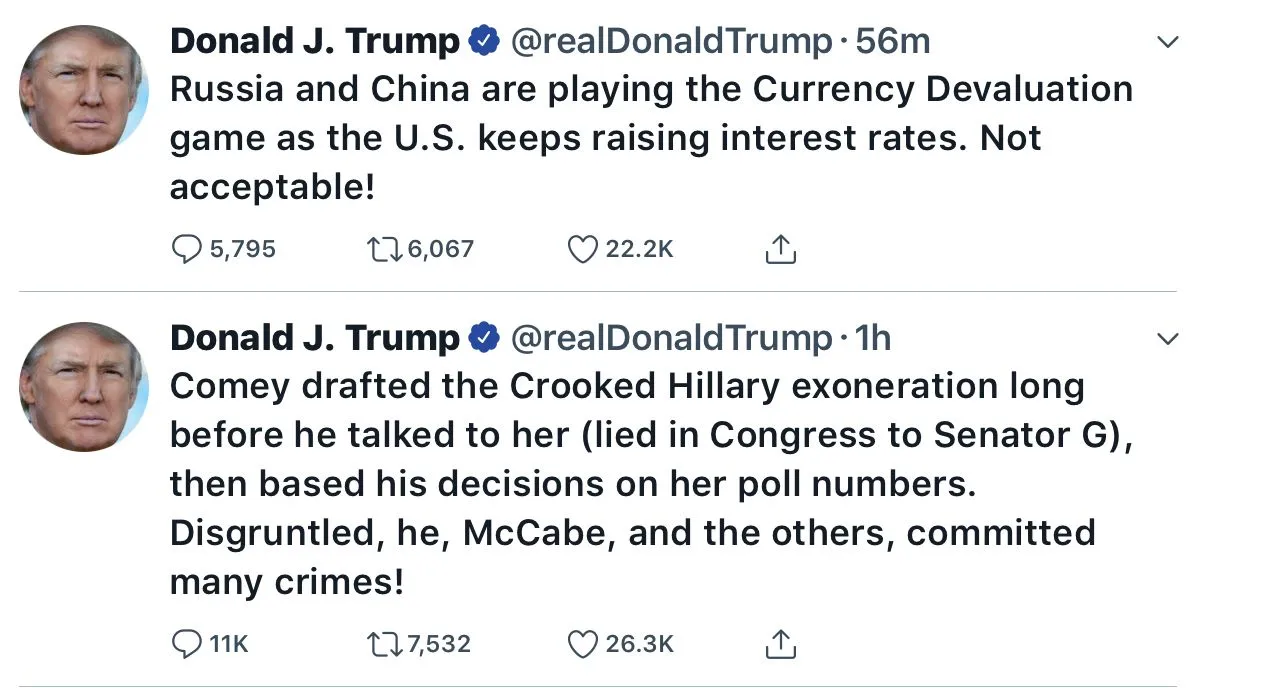Open options chevron on the 56m tweet
This screenshot has width=1278, height=688.
click(1167, 42)
